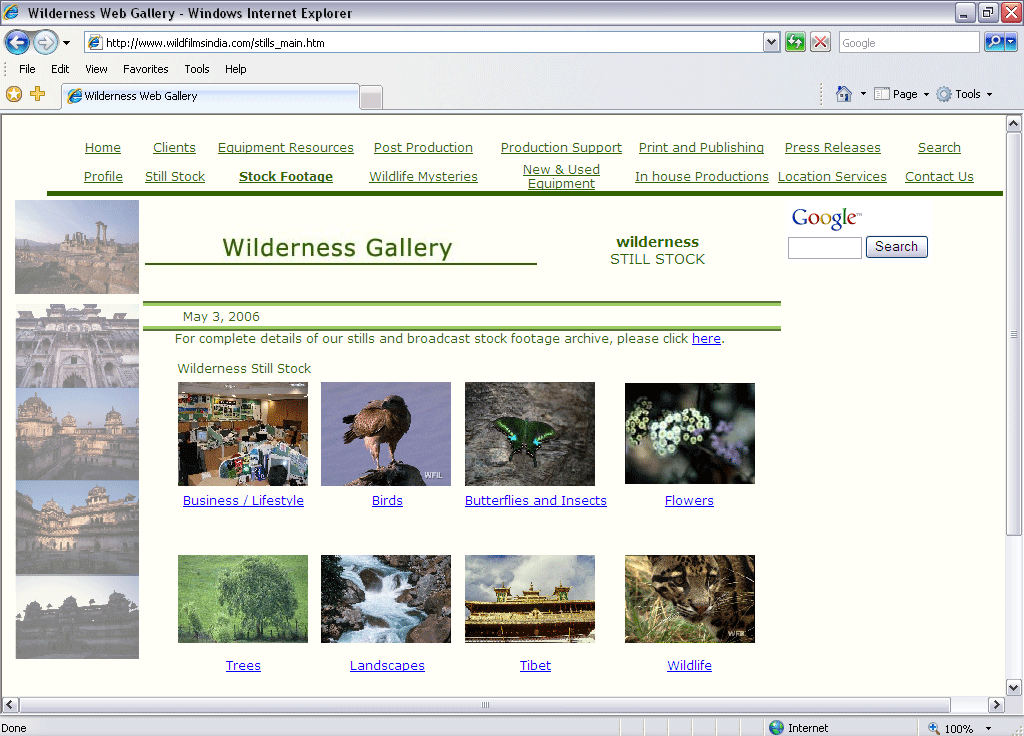Open the Production Support link
The height and width of the screenshot is (736, 1024).
561,148
